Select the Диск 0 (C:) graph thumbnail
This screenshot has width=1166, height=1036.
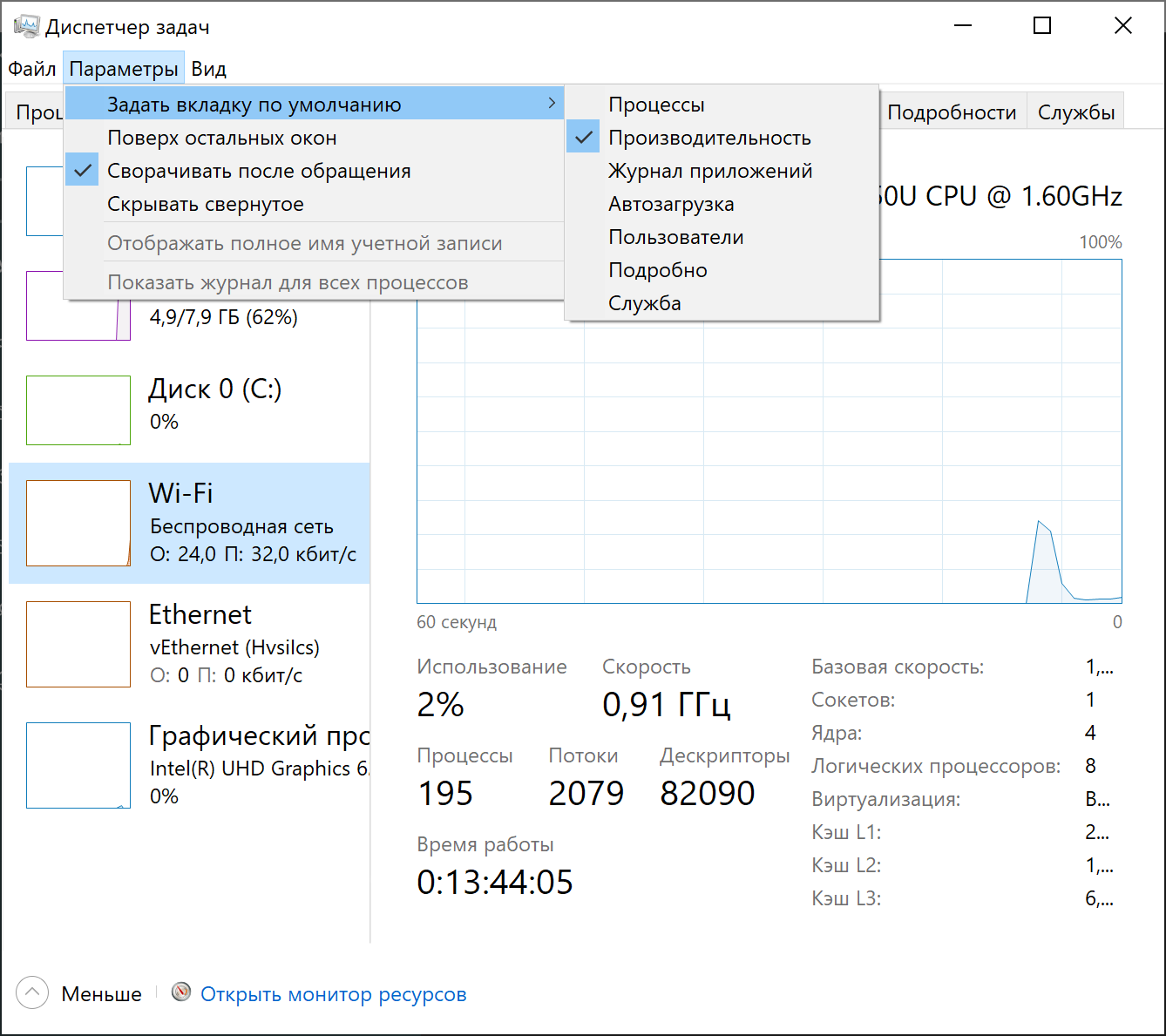pyautogui.click(x=78, y=410)
